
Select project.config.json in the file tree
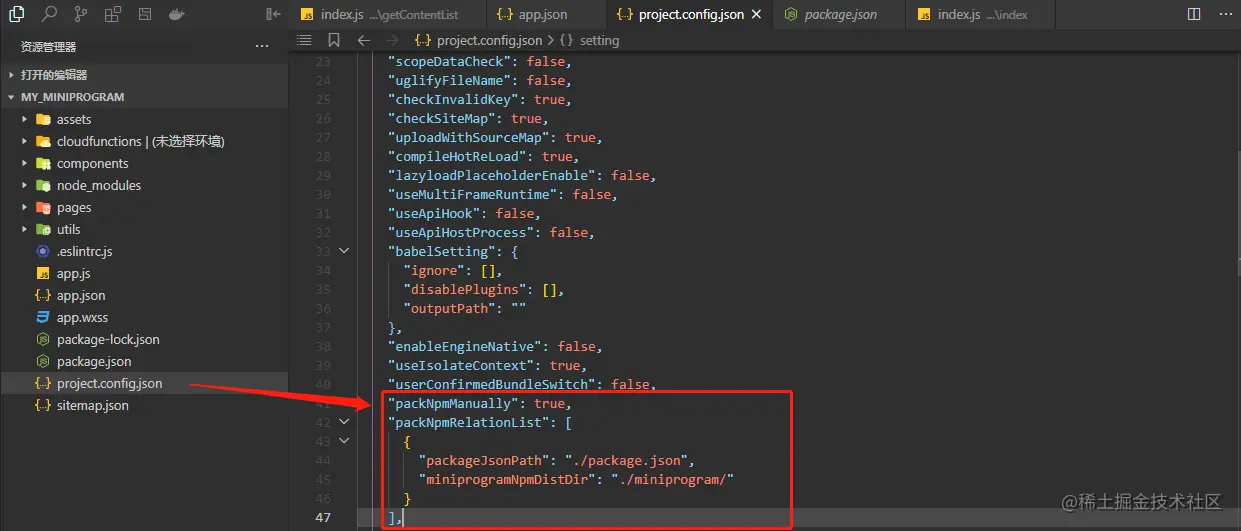point(144,383)
